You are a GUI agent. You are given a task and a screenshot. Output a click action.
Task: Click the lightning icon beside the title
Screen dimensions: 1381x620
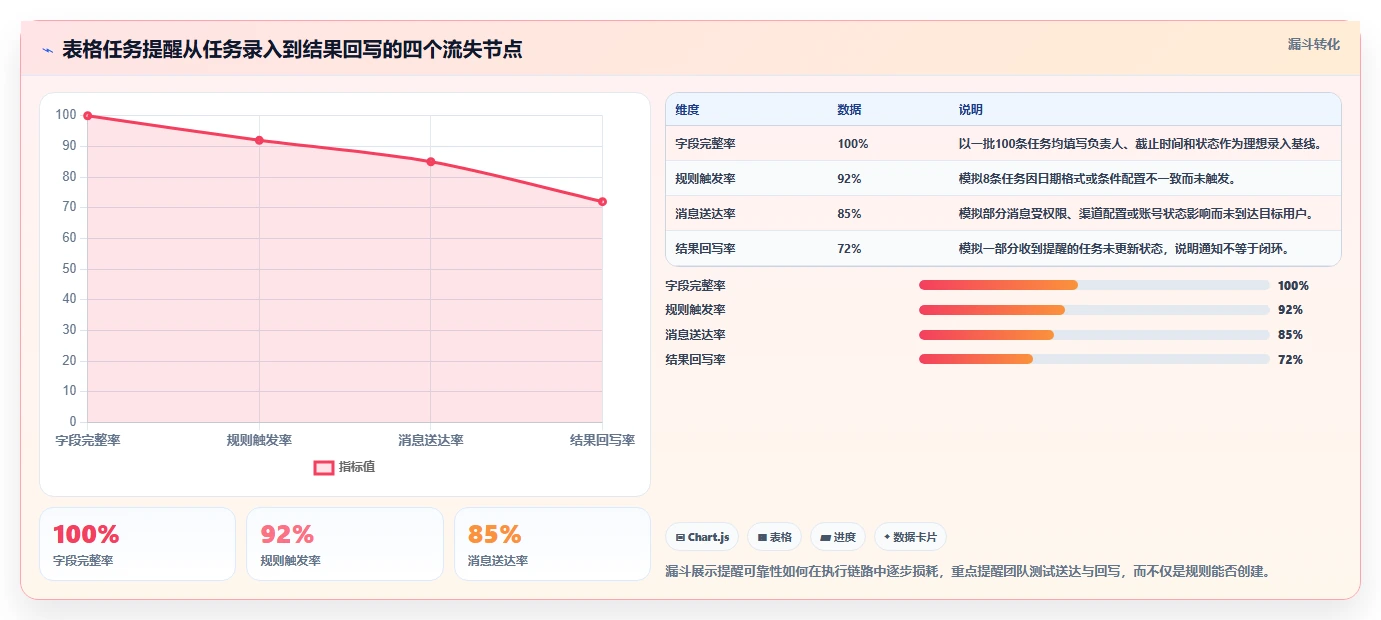[47, 50]
